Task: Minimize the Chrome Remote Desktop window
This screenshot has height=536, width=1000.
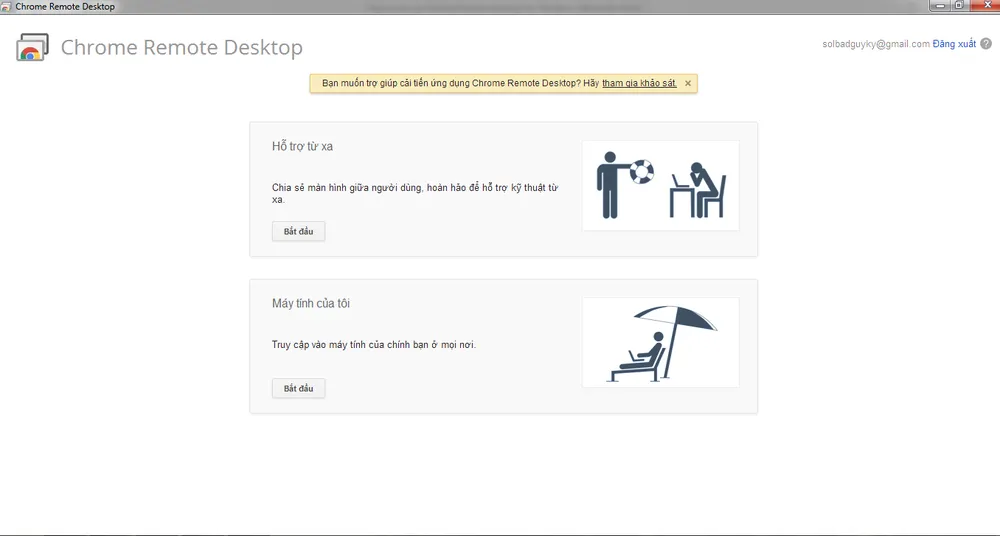Action: (940, 5)
